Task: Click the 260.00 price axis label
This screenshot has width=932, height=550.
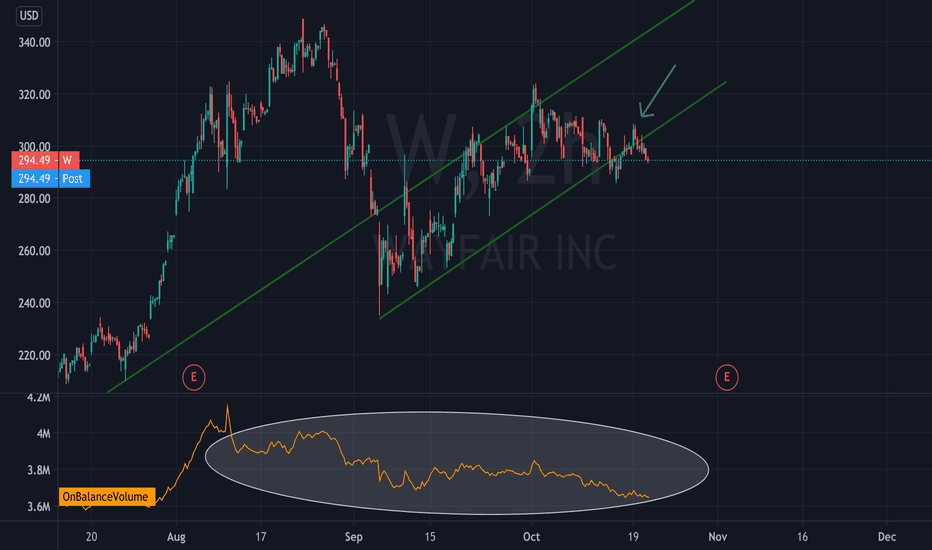Action: coord(34,251)
